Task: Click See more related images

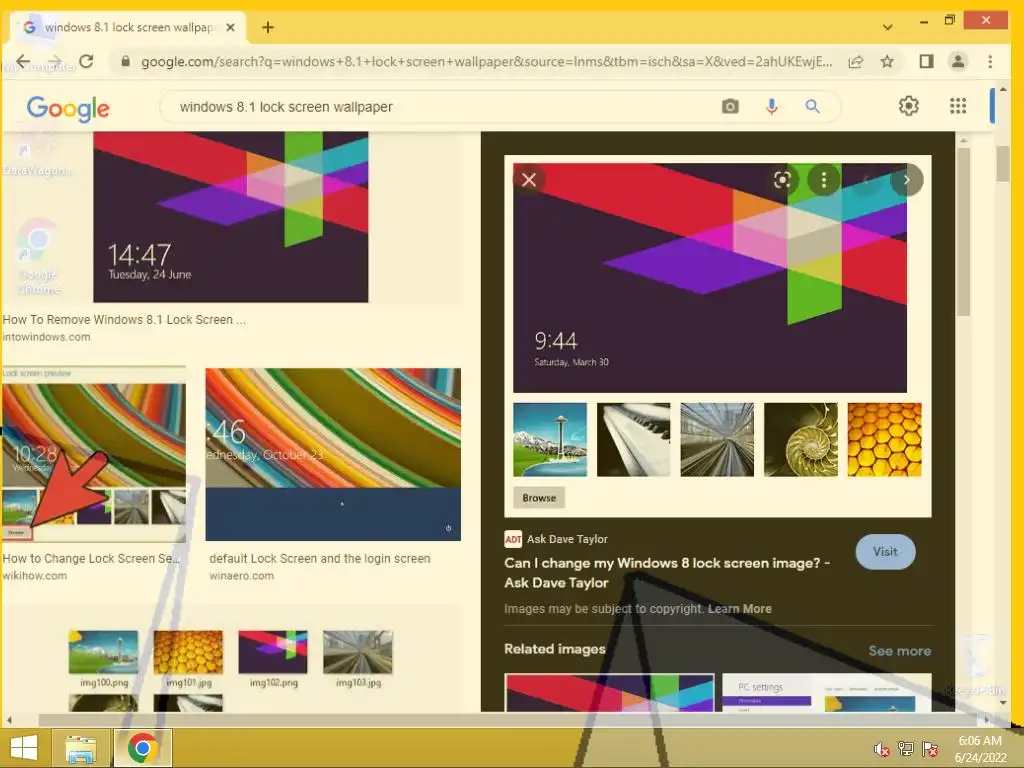Action: [x=899, y=651]
